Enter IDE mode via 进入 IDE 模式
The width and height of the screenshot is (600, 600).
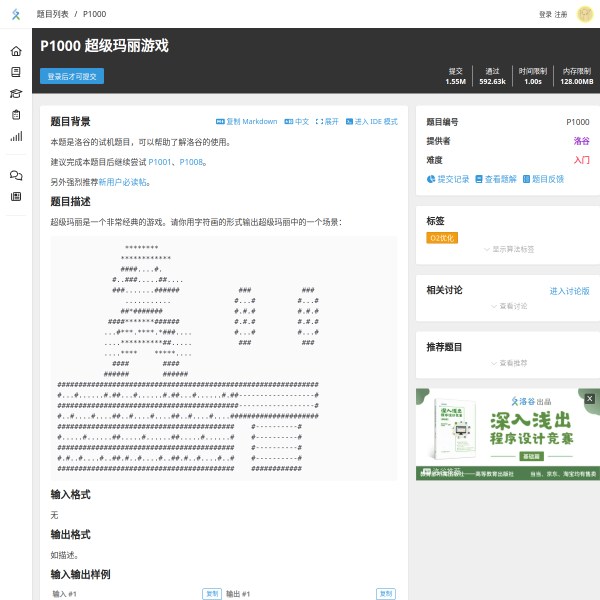pos(372,121)
